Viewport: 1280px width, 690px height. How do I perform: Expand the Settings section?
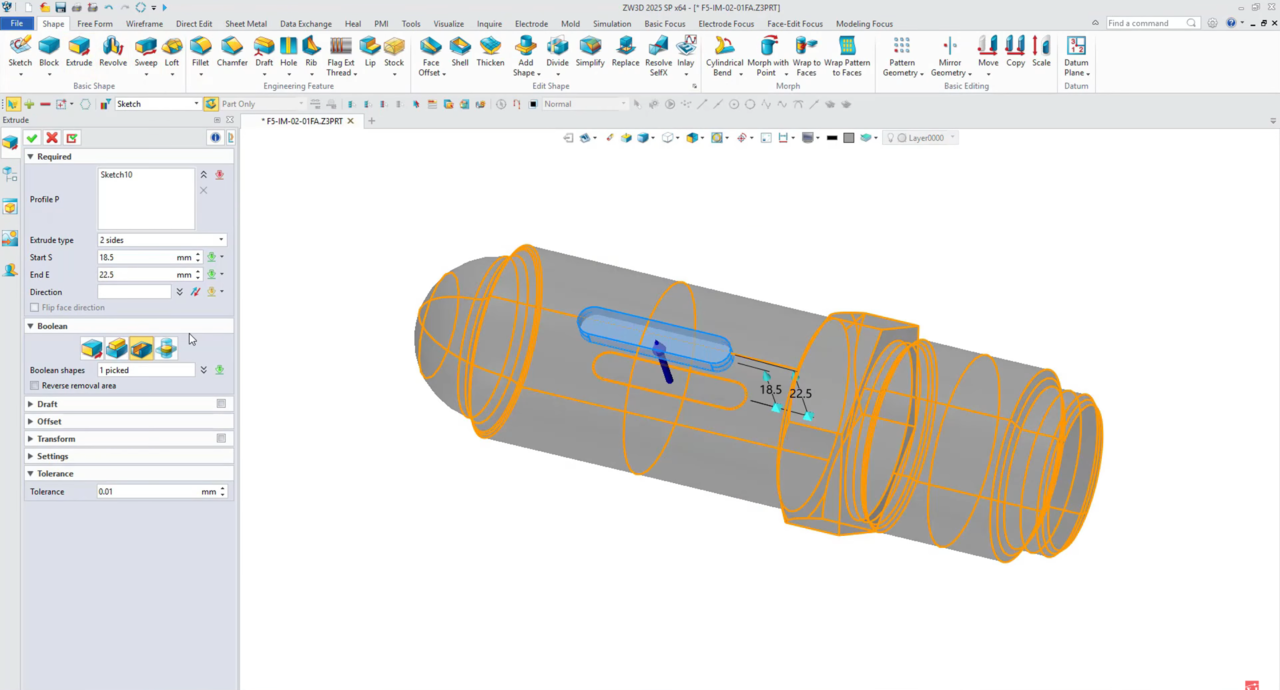click(x=52, y=456)
